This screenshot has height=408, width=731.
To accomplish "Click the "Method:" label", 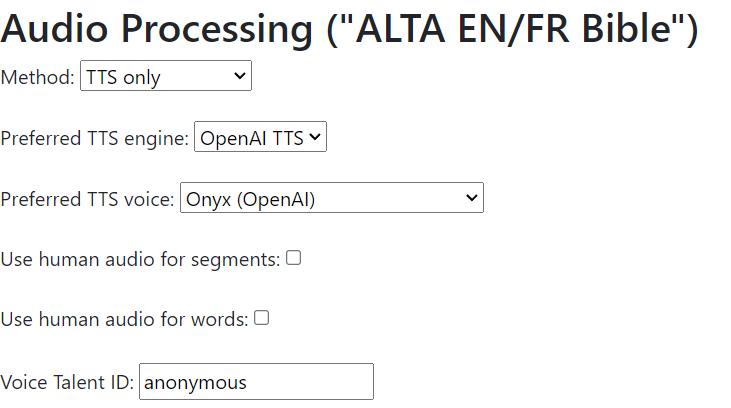I will 38,78.
